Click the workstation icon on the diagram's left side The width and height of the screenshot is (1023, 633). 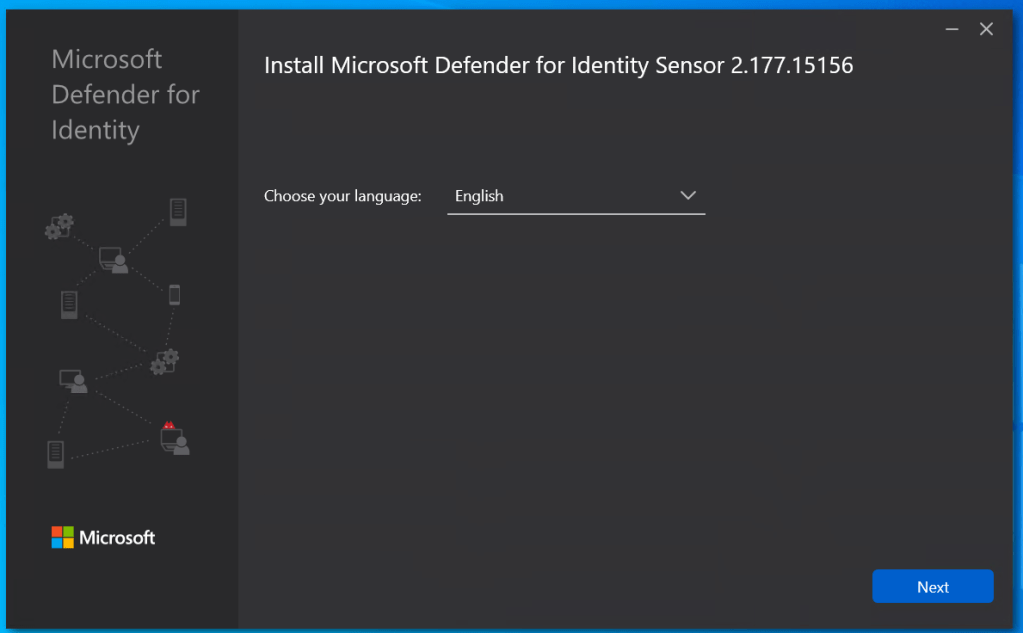73,381
